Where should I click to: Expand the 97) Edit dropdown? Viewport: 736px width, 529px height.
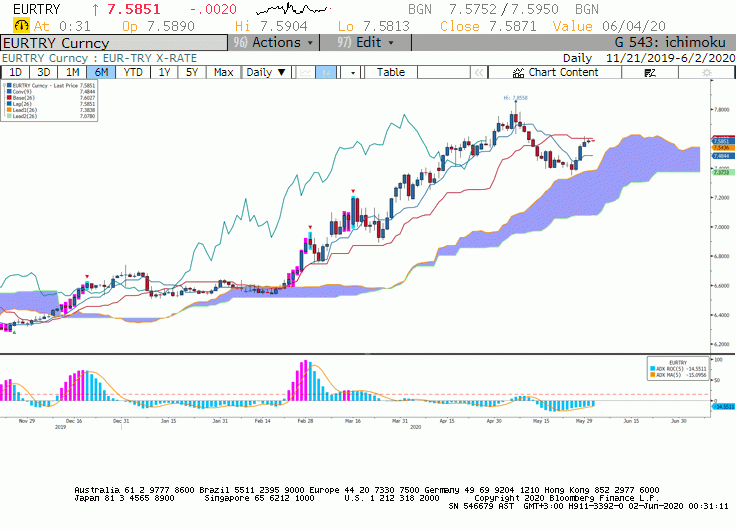coord(365,43)
